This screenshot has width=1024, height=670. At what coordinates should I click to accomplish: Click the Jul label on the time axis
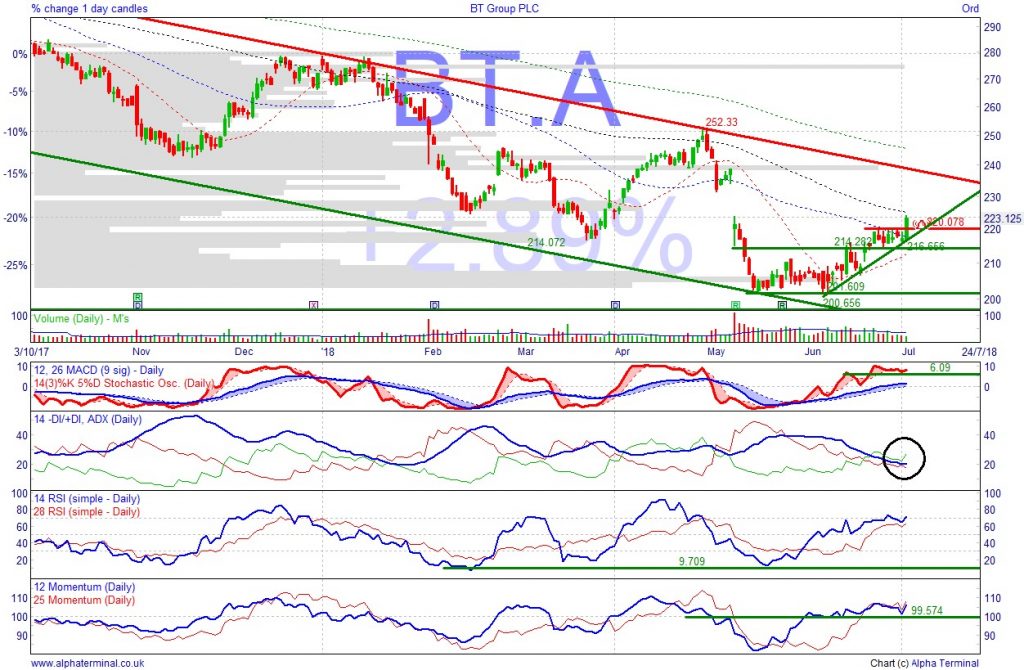coord(908,352)
